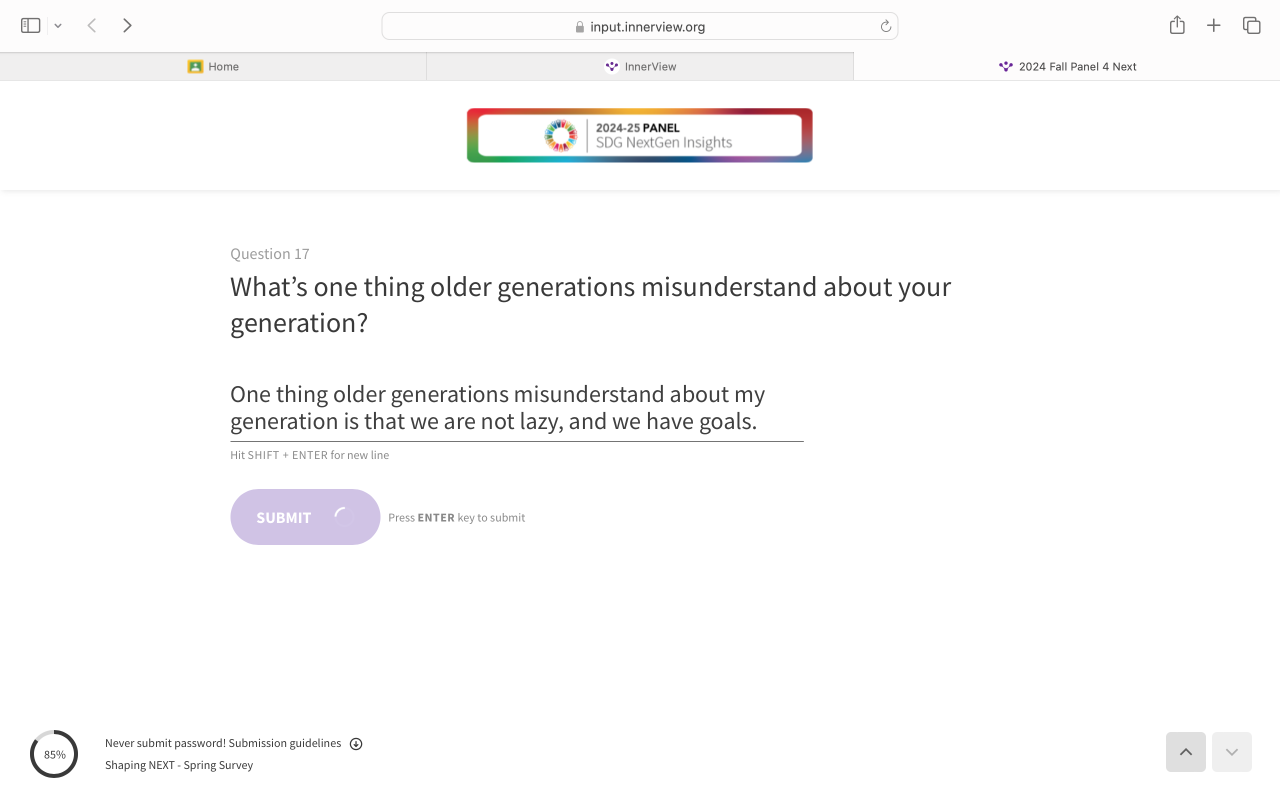Open the sidebar options dropdown chevron
This screenshot has width=1280, height=800.
click(x=58, y=26)
